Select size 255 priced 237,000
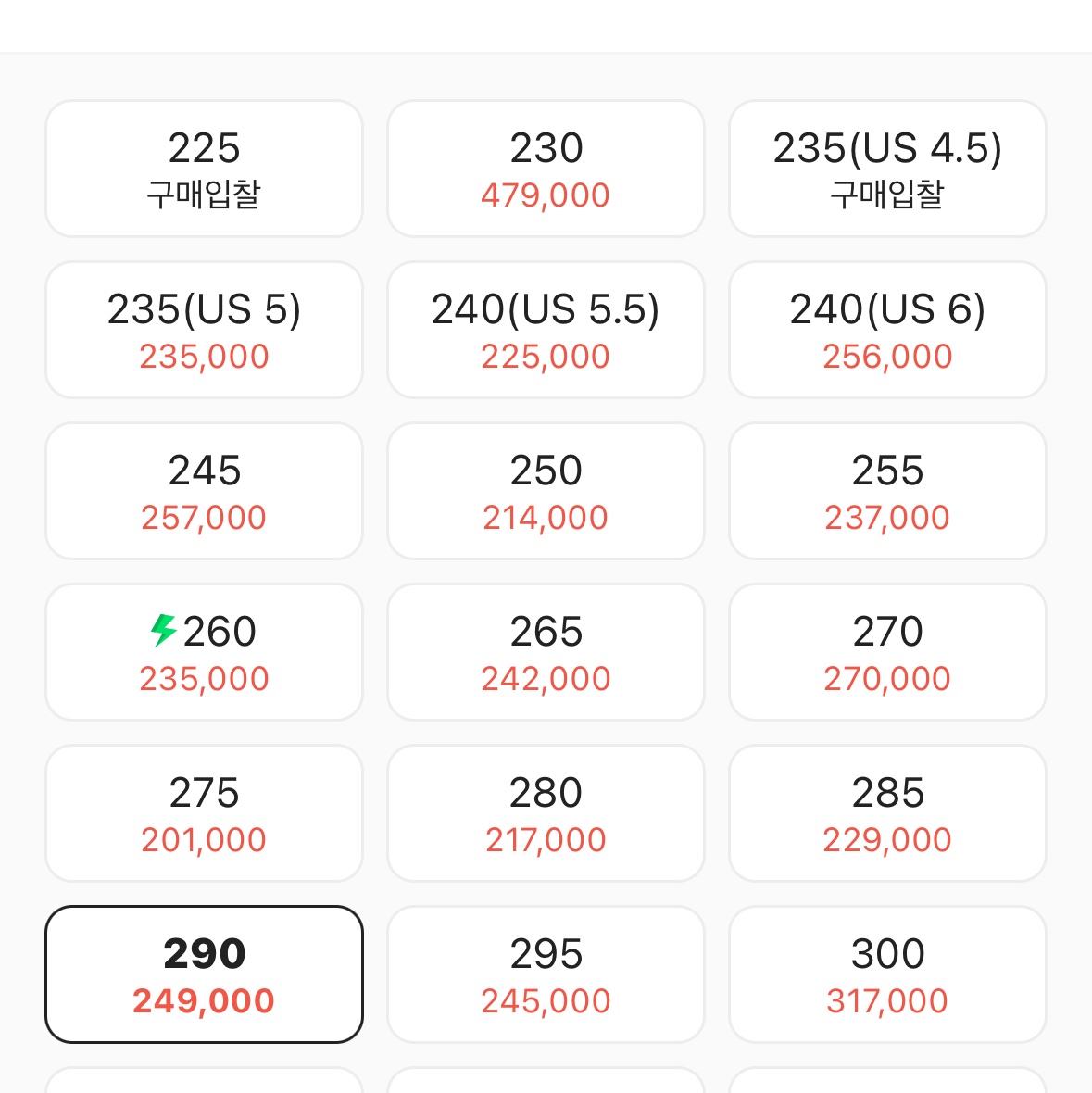Viewport: 1092px width, 1093px height. coord(887,491)
